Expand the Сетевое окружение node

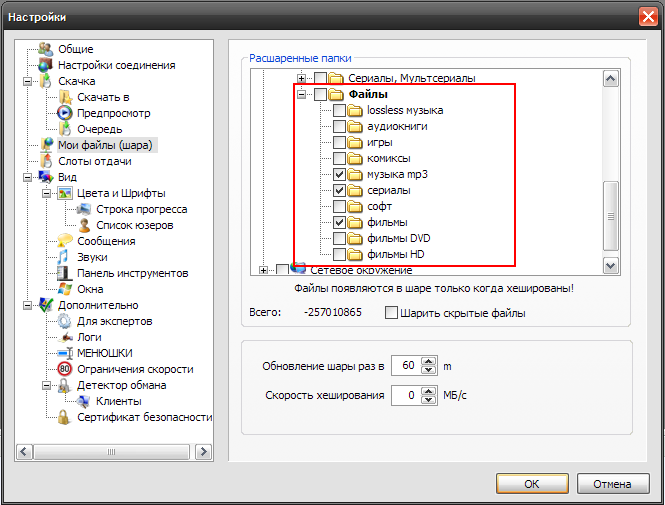264,269
